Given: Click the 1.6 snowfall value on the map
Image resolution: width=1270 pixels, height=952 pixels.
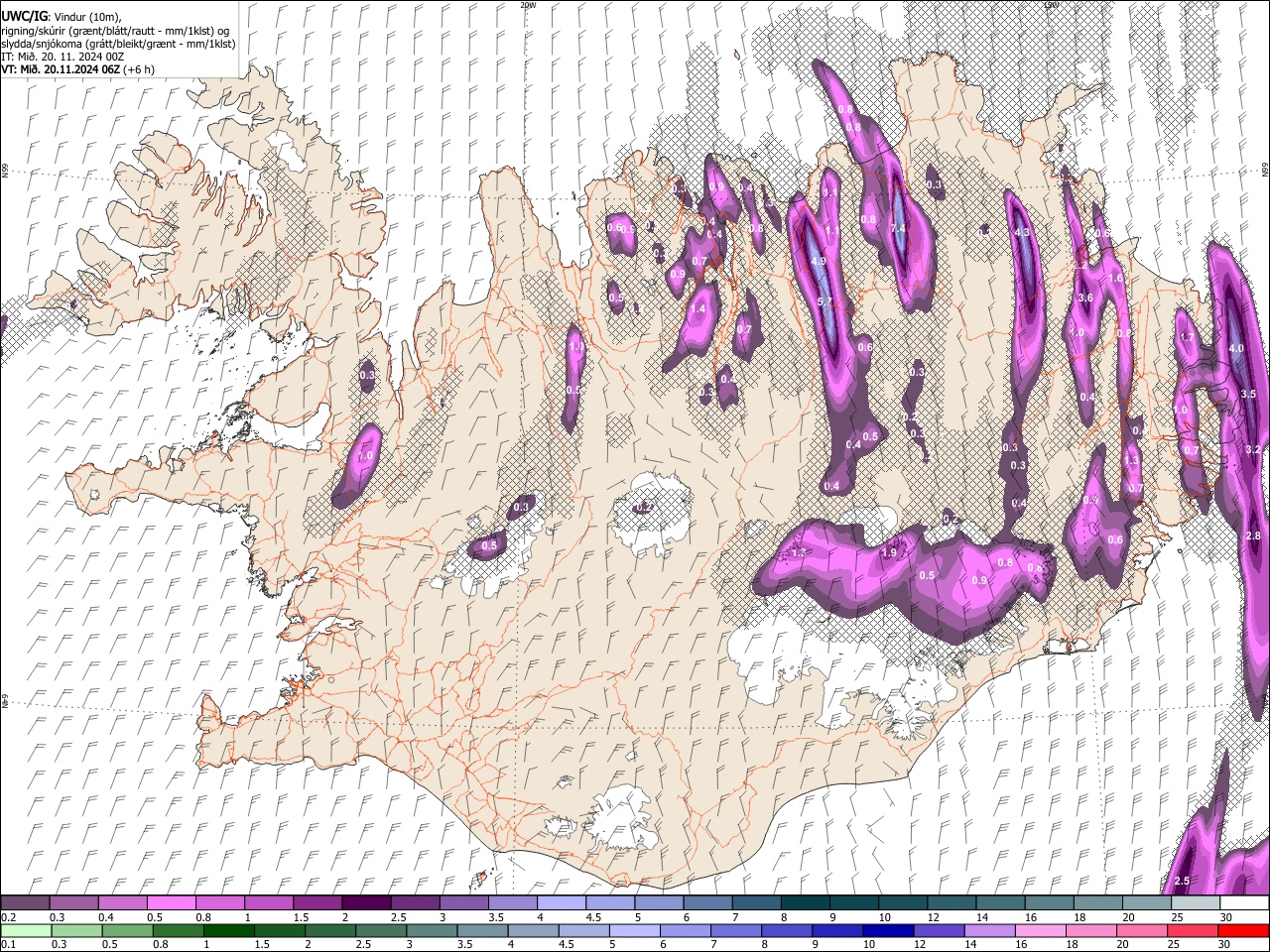Looking at the screenshot, I should pos(1116,279).
